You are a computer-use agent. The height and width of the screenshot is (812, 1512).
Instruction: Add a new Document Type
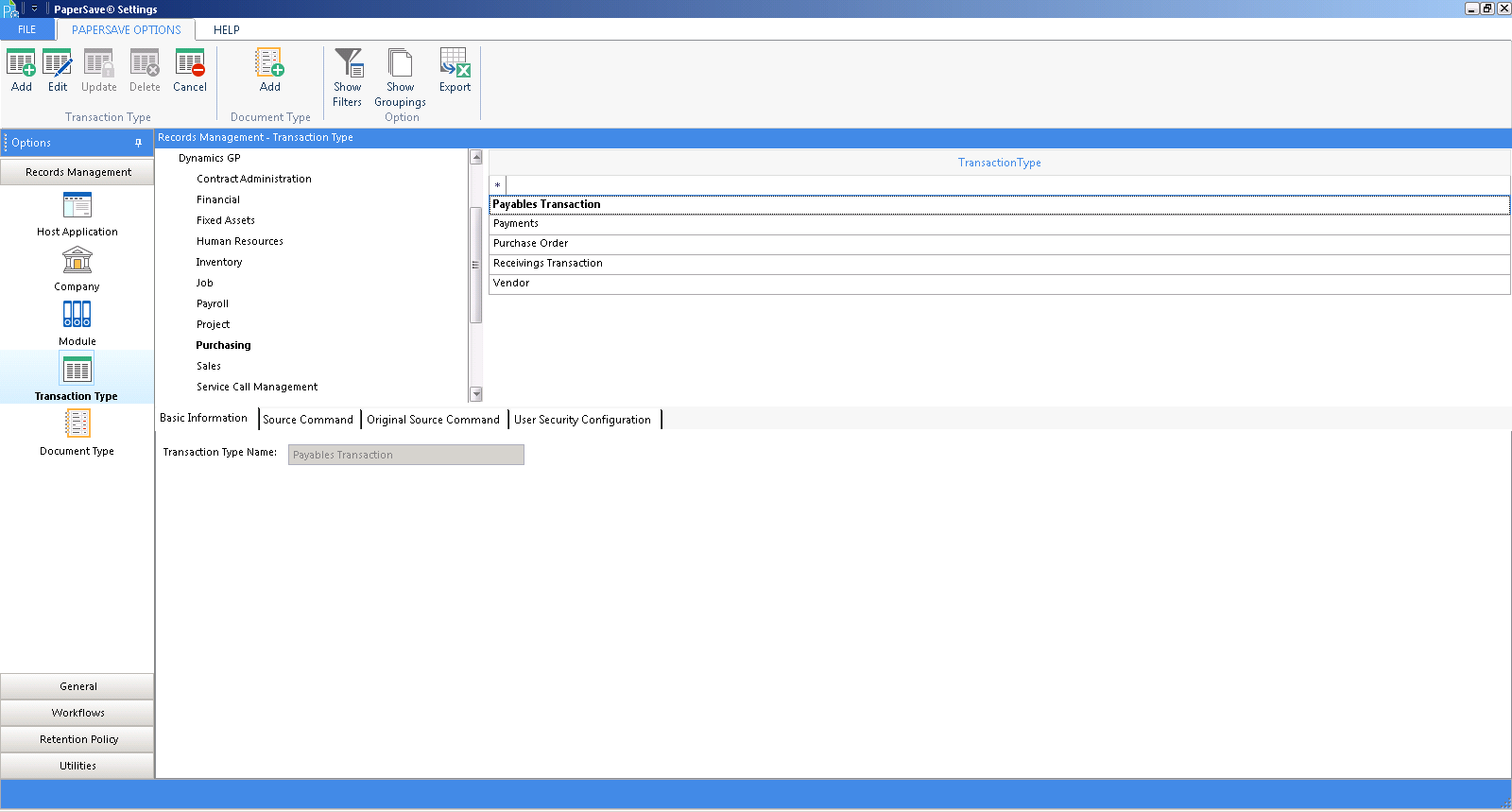point(270,71)
